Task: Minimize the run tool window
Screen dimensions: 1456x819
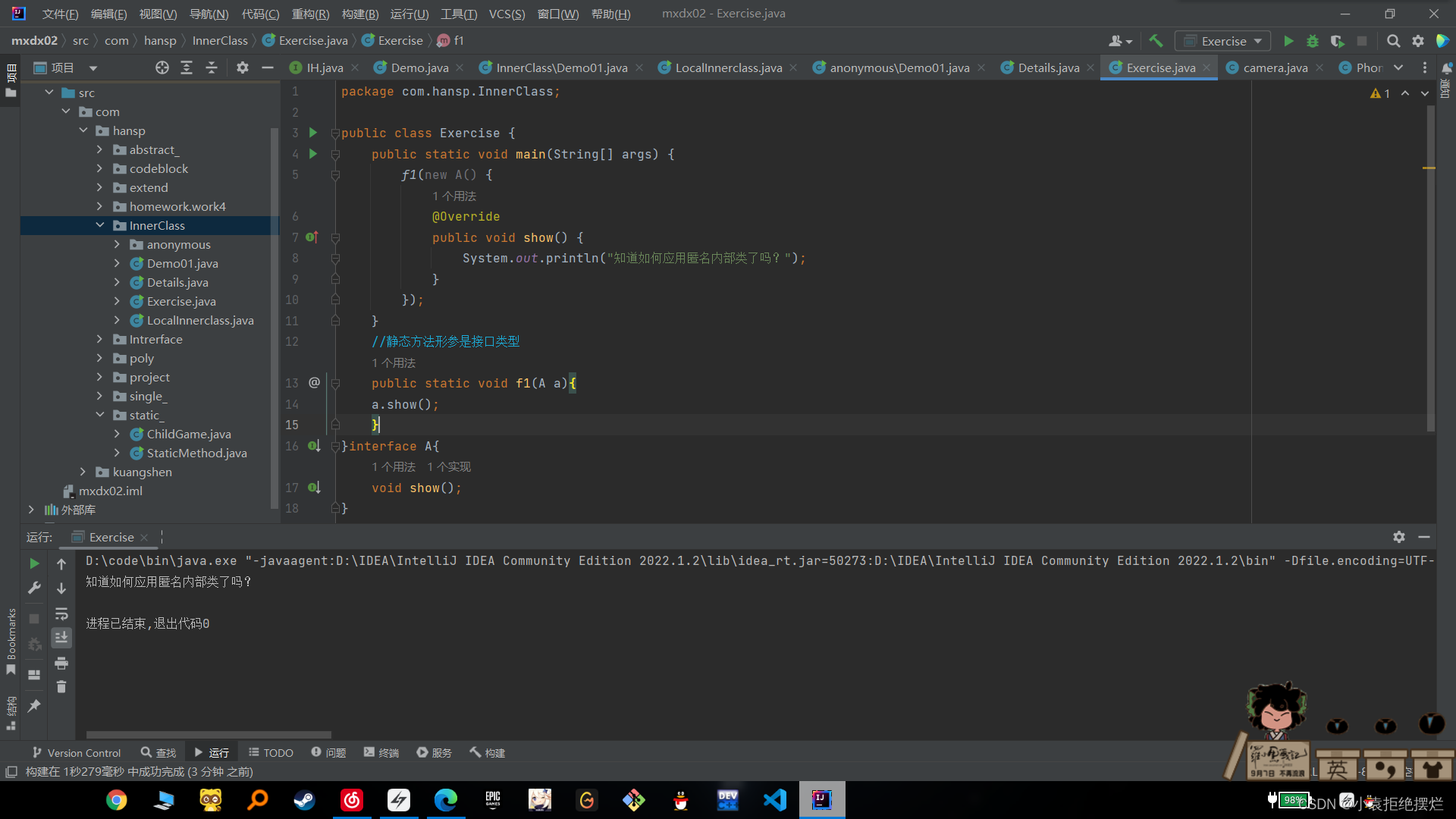Action: (x=1424, y=537)
